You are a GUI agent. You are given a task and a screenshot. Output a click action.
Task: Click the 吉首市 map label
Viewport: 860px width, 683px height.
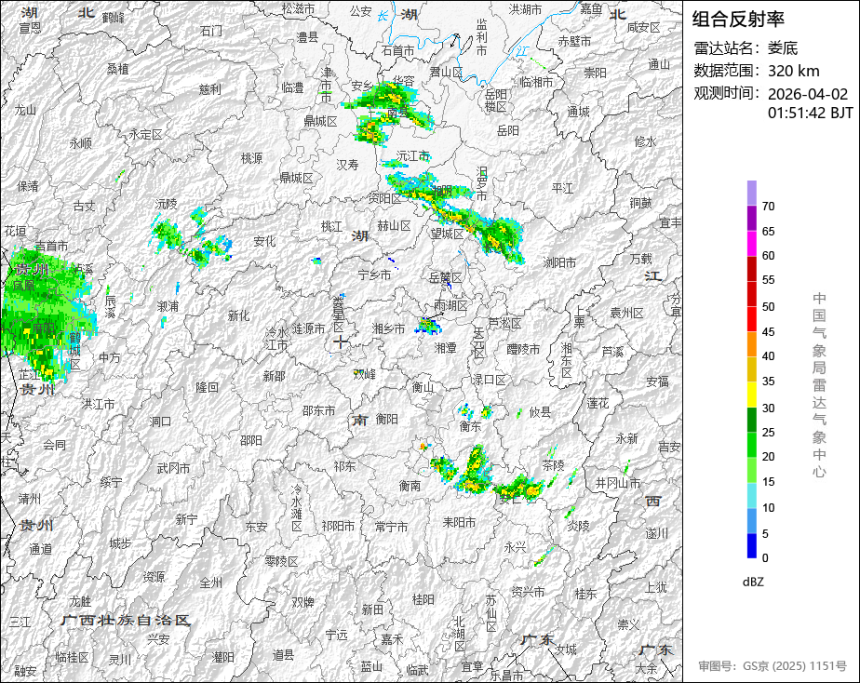(x=52, y=246)
